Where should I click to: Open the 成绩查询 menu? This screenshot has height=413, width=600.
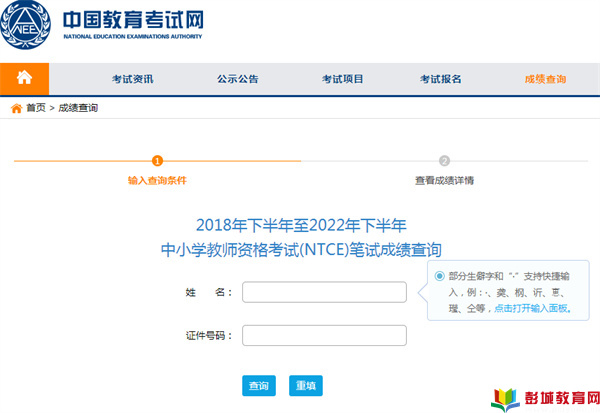coord(545,79)
